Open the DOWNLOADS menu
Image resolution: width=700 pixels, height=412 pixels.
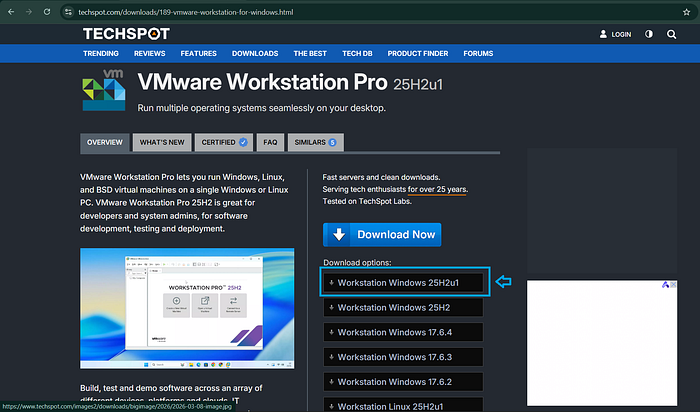255,54
